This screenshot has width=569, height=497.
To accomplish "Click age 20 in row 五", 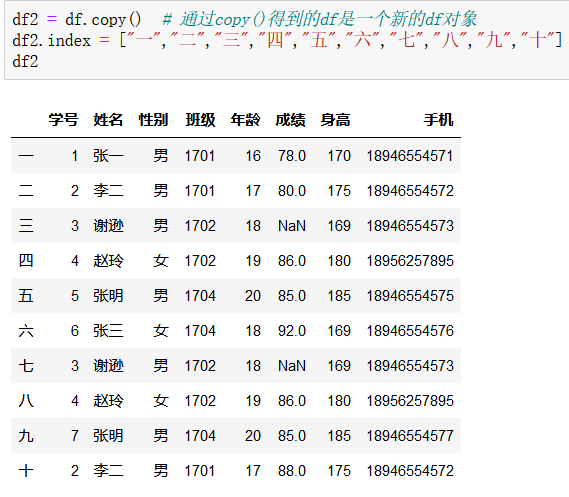I will tap(253, 296).
